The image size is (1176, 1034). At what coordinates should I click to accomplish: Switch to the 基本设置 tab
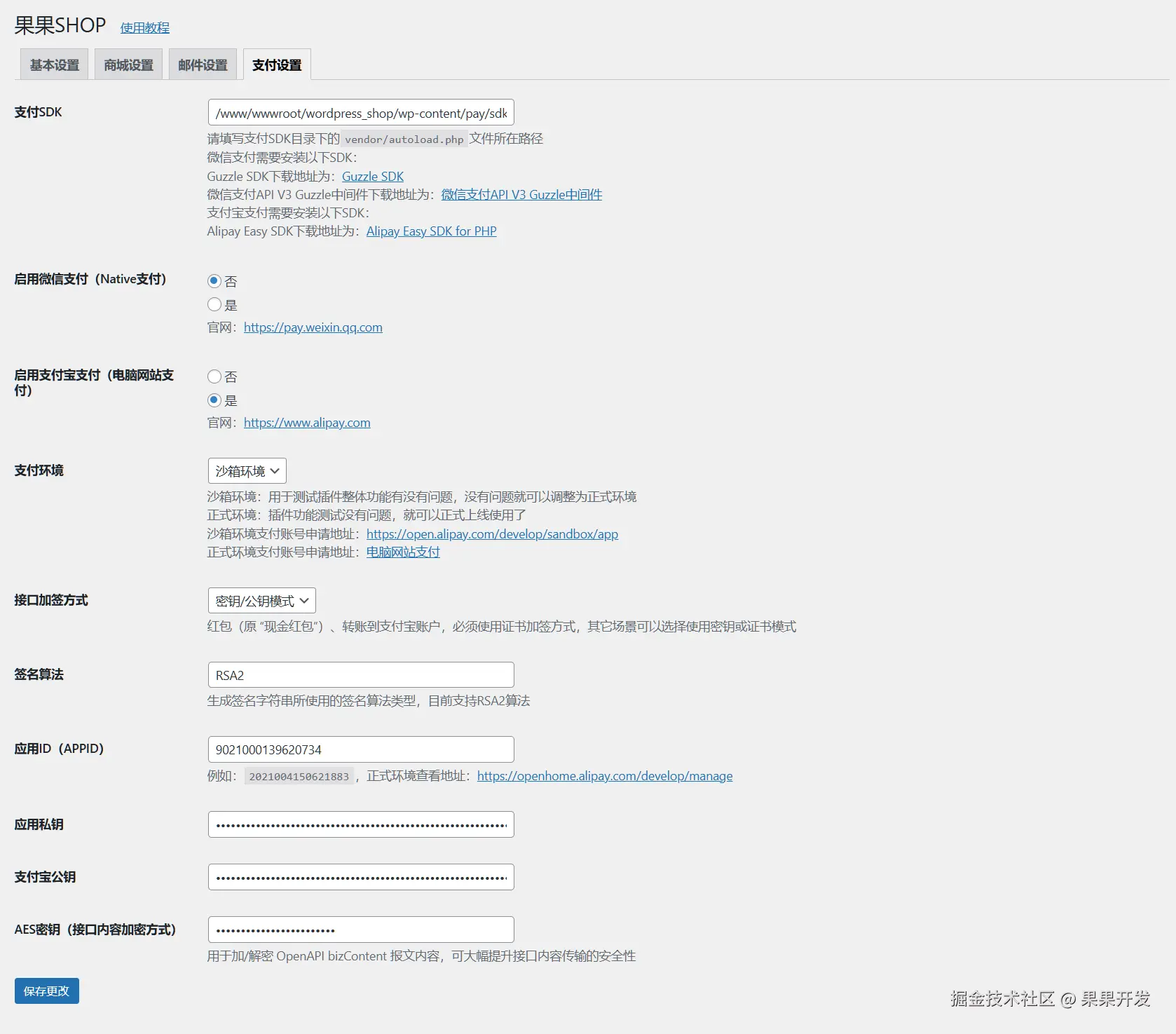click(53, 64)
